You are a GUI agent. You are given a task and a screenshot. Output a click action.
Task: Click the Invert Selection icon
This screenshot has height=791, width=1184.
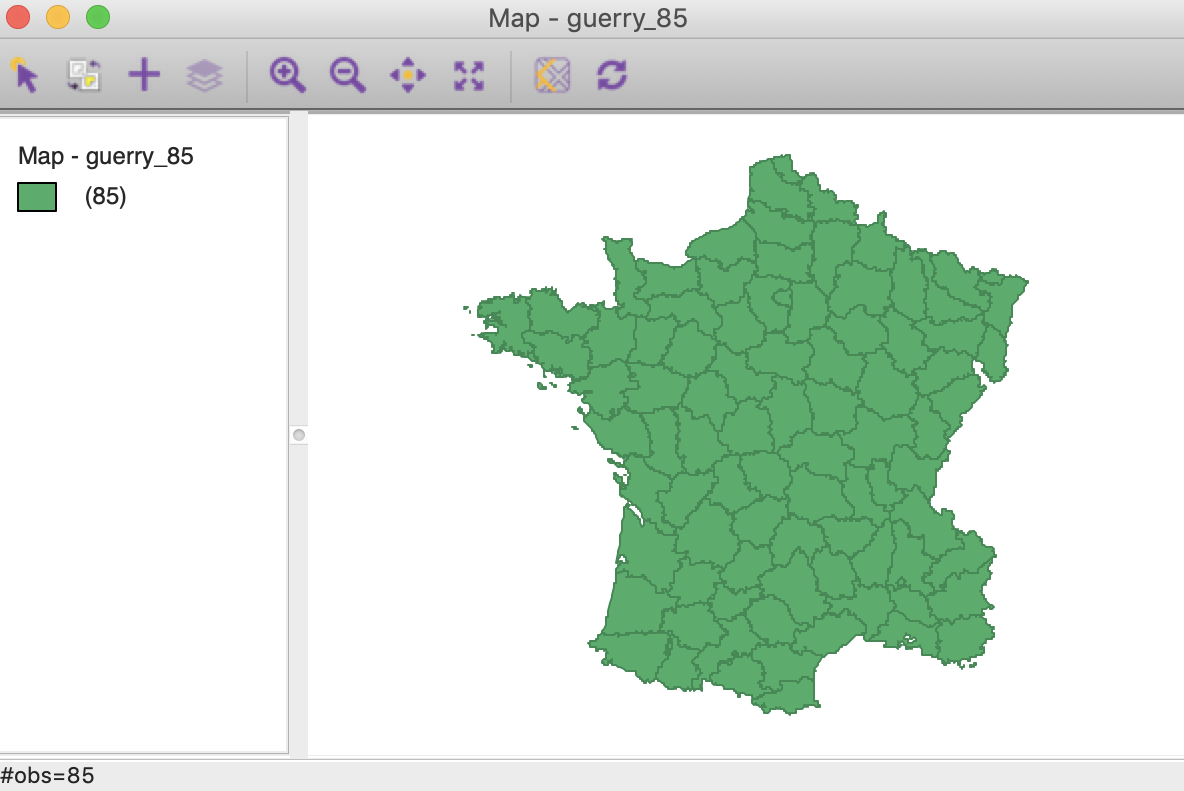pyautogui.click(x=84, y=75)
